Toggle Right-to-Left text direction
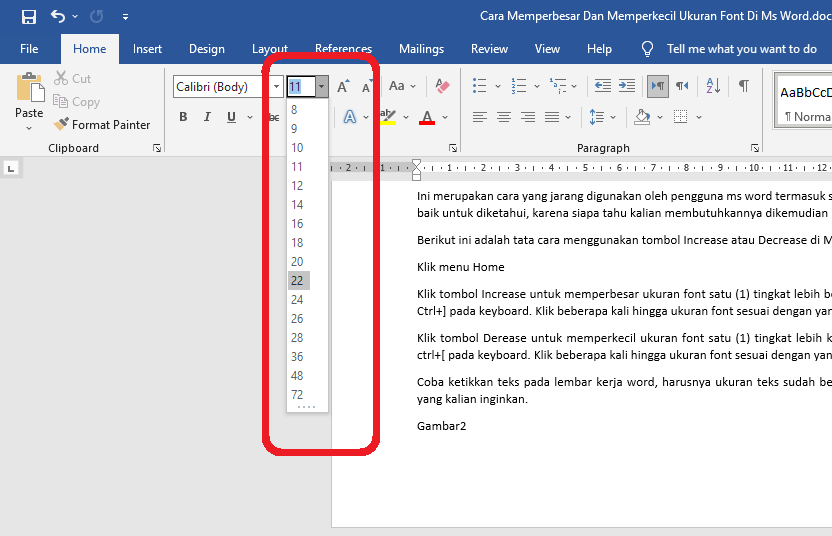Image resolution: width=832 pixels, height=536 pixels. click(682, 85)
